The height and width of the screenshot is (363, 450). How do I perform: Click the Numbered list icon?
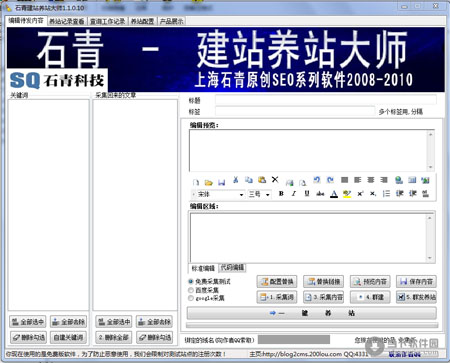[x=386, y=194]
